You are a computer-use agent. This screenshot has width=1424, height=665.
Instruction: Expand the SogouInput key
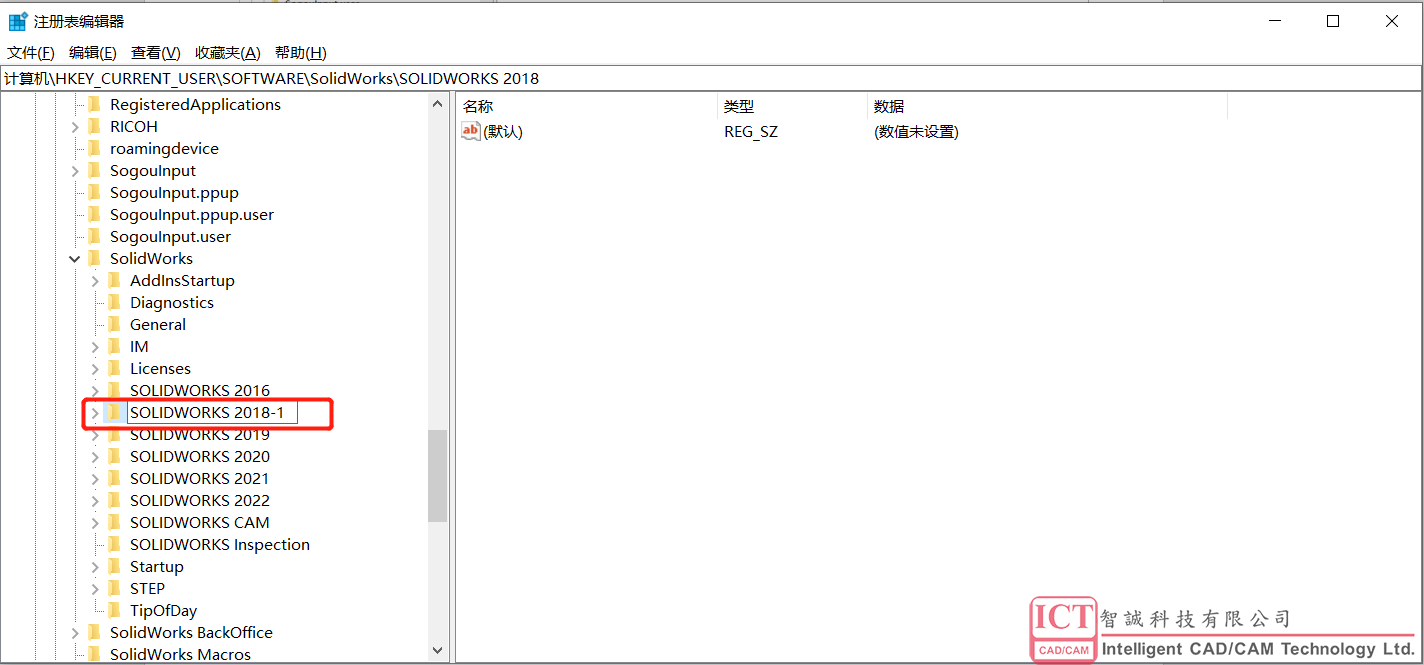[x=75, y=171]
